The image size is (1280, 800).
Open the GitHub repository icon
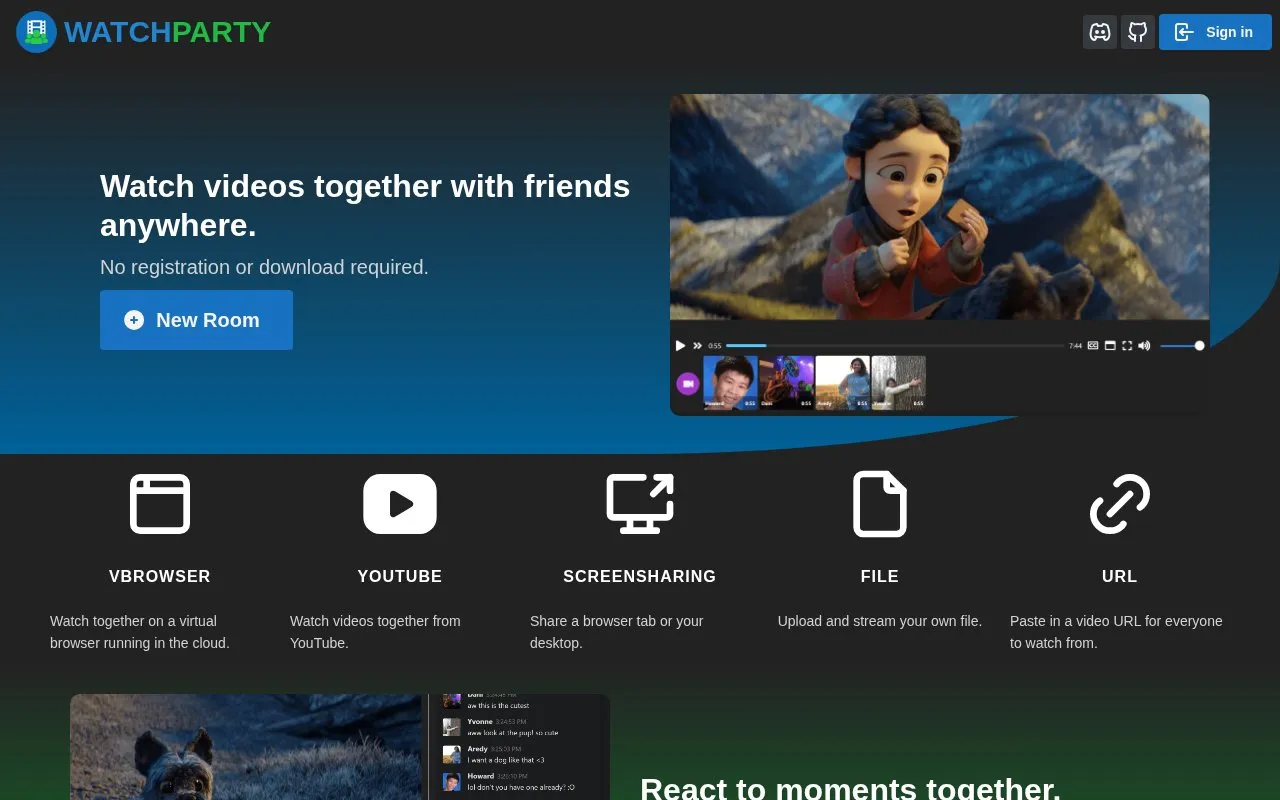click(1138, 32)
